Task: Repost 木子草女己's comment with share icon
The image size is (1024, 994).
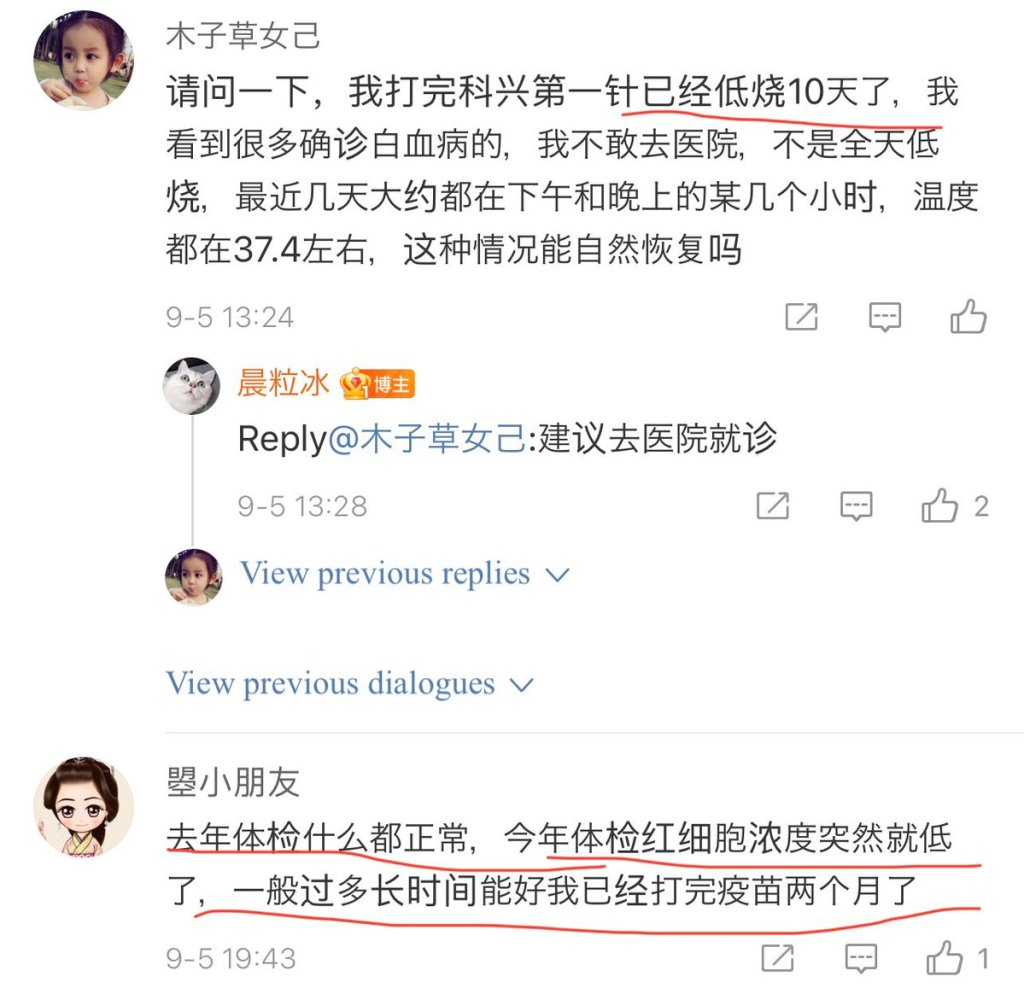Action: (x=801, y=317)
